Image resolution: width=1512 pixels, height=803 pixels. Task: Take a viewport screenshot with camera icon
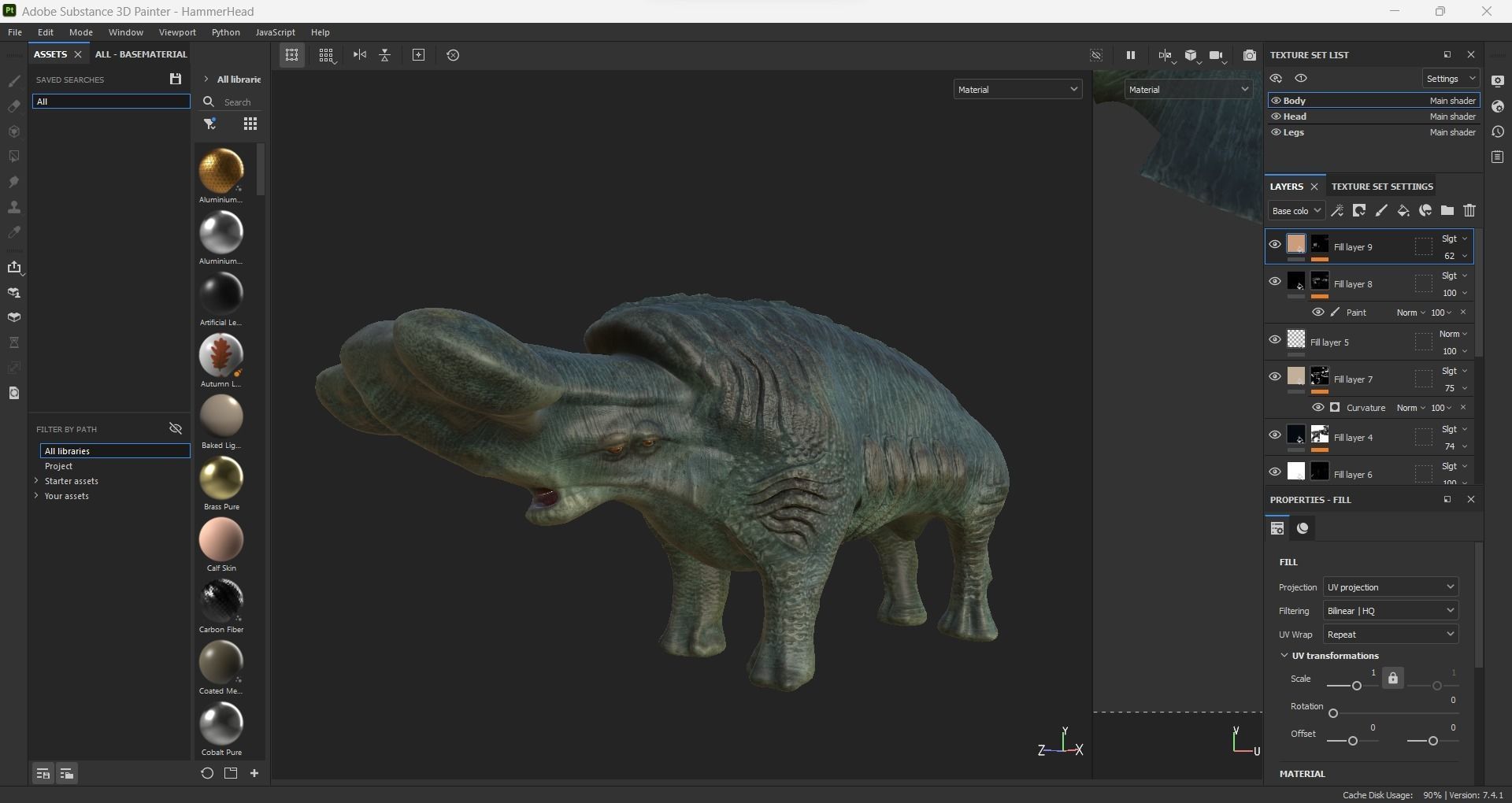(1250, 55)
